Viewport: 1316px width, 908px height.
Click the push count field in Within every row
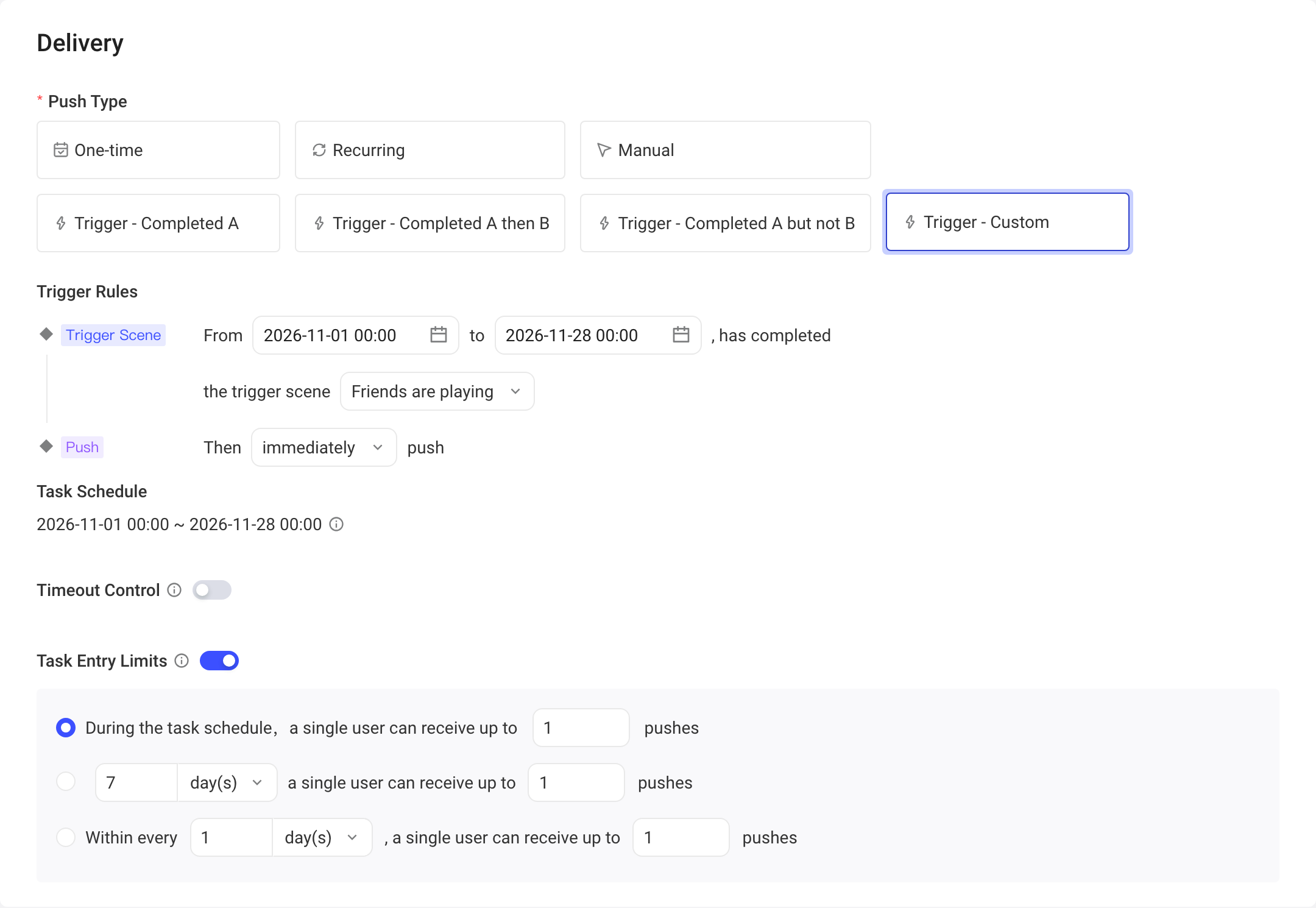pyautogui.click(x=681, y=837)
